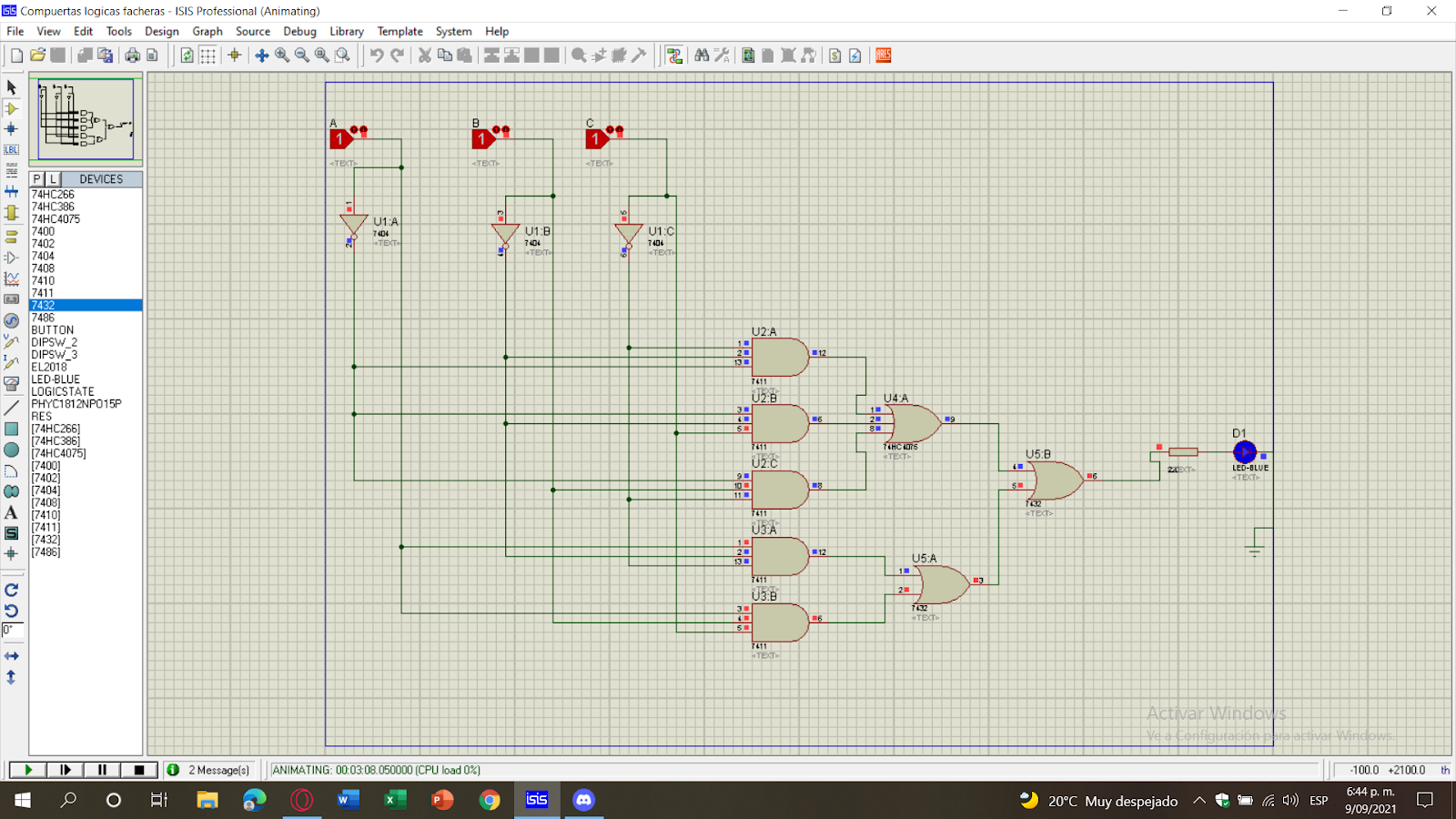Select the 2D graphics Line tool
Viewport: 1456px width, 819px height.
pos(12,408)
